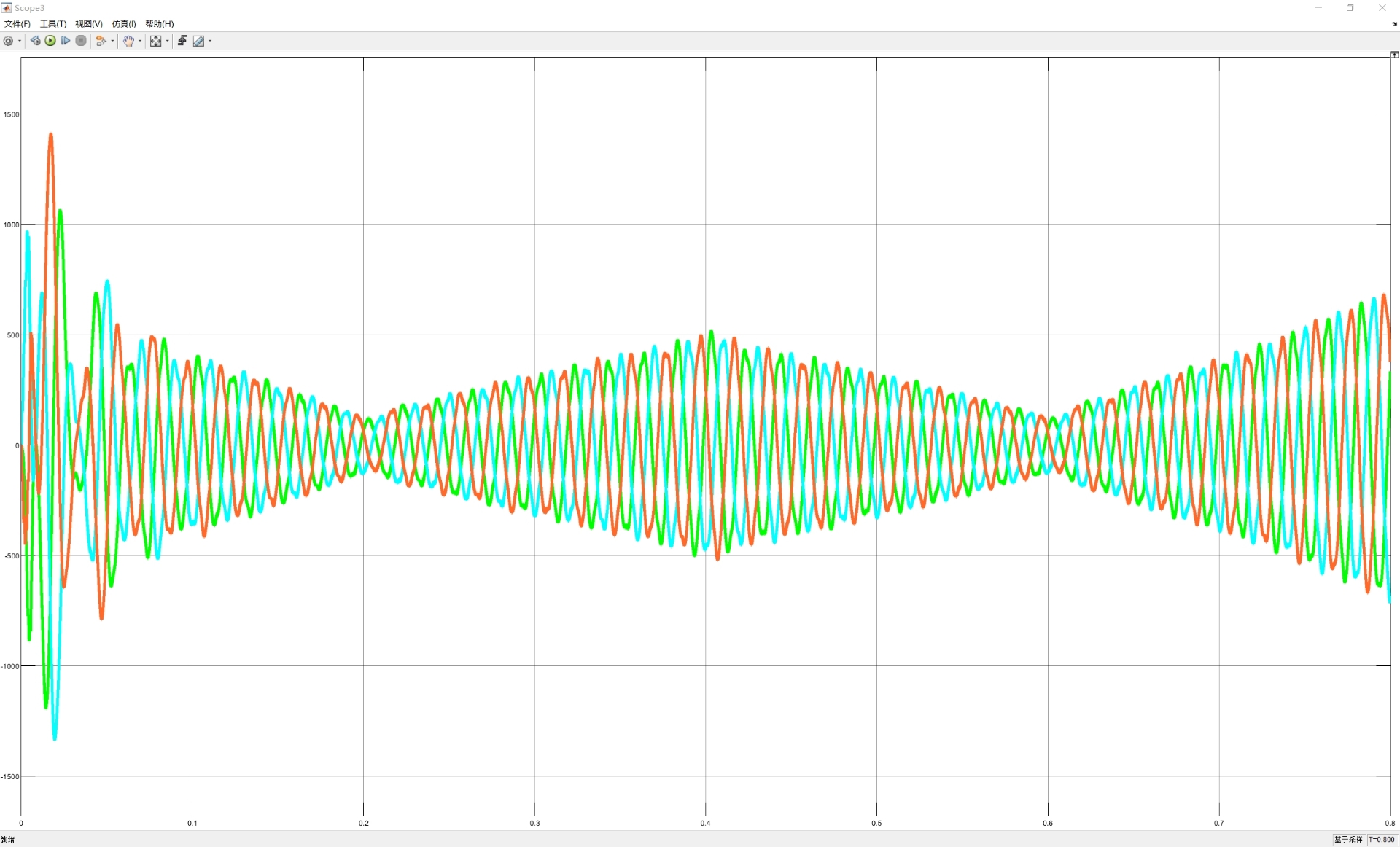Image resolution: width=1400 pixels, height=847 pixels.
Task: Toggle the Cursor Measurements ruler icon
Action: coord(198,41)
